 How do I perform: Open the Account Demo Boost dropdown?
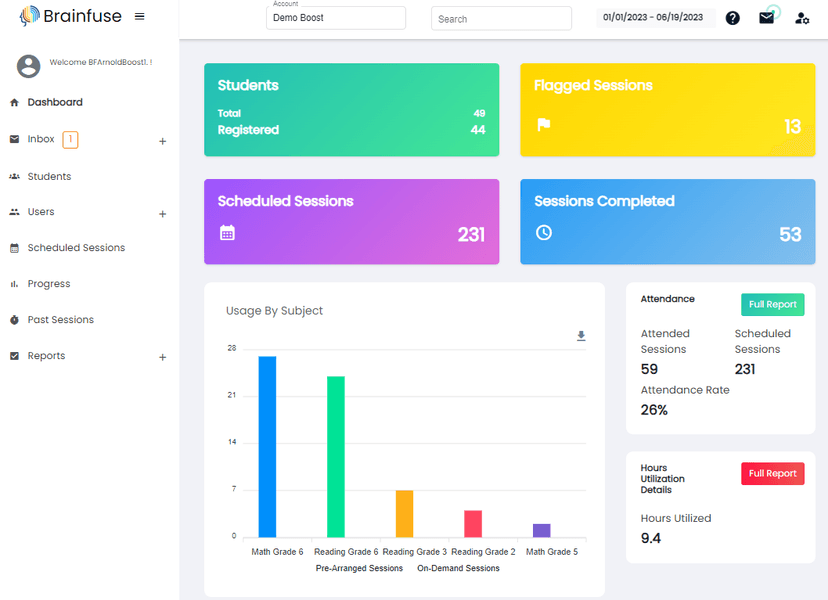(336, 18)
